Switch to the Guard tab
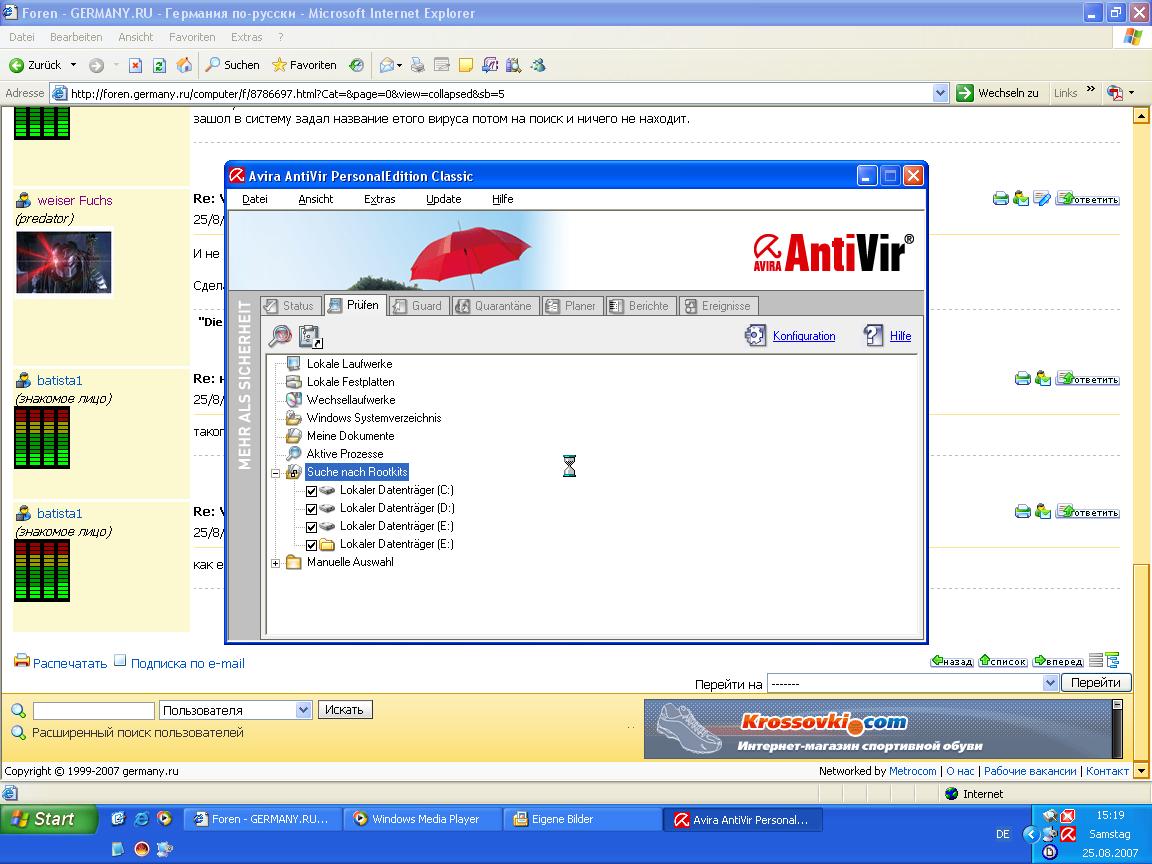 (x=418, y=306)
